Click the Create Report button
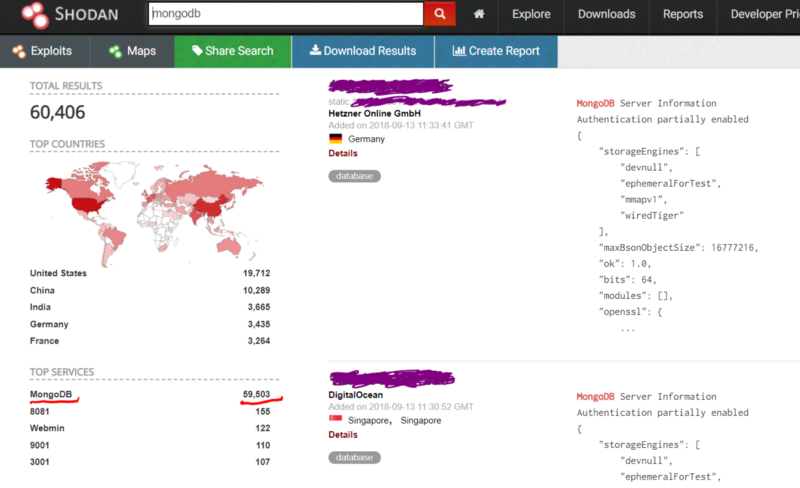800x488 pixels. [x=496, y=51]
